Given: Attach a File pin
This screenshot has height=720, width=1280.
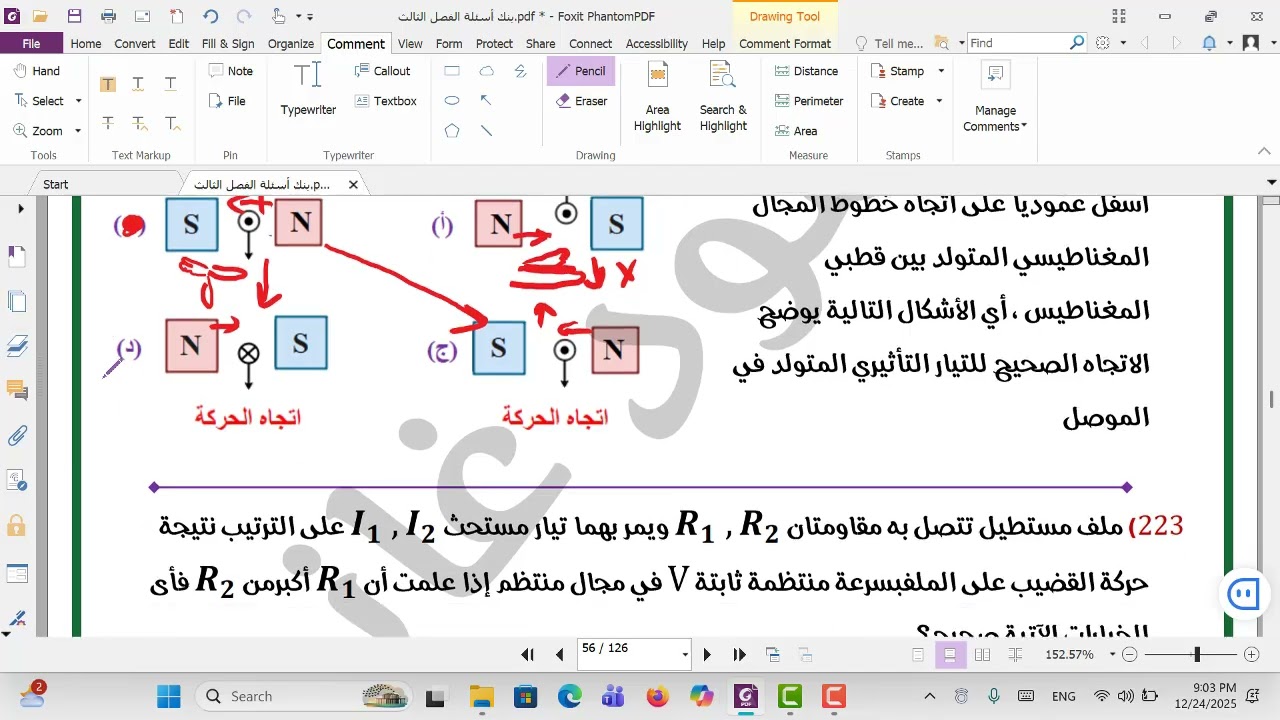Looking at the screenshot, I should pos(227,101).
